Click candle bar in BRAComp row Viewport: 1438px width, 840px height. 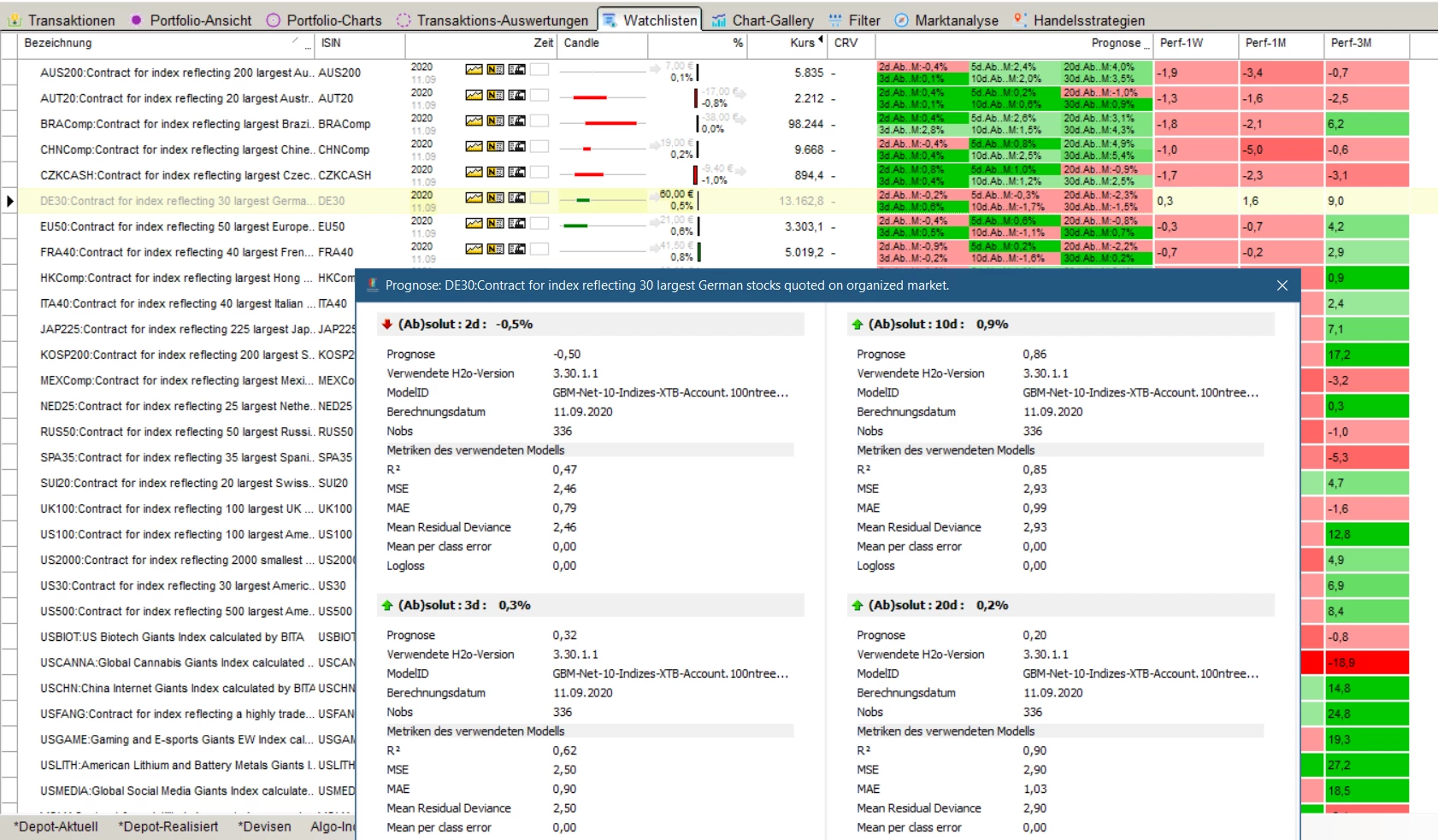[610, 123]
